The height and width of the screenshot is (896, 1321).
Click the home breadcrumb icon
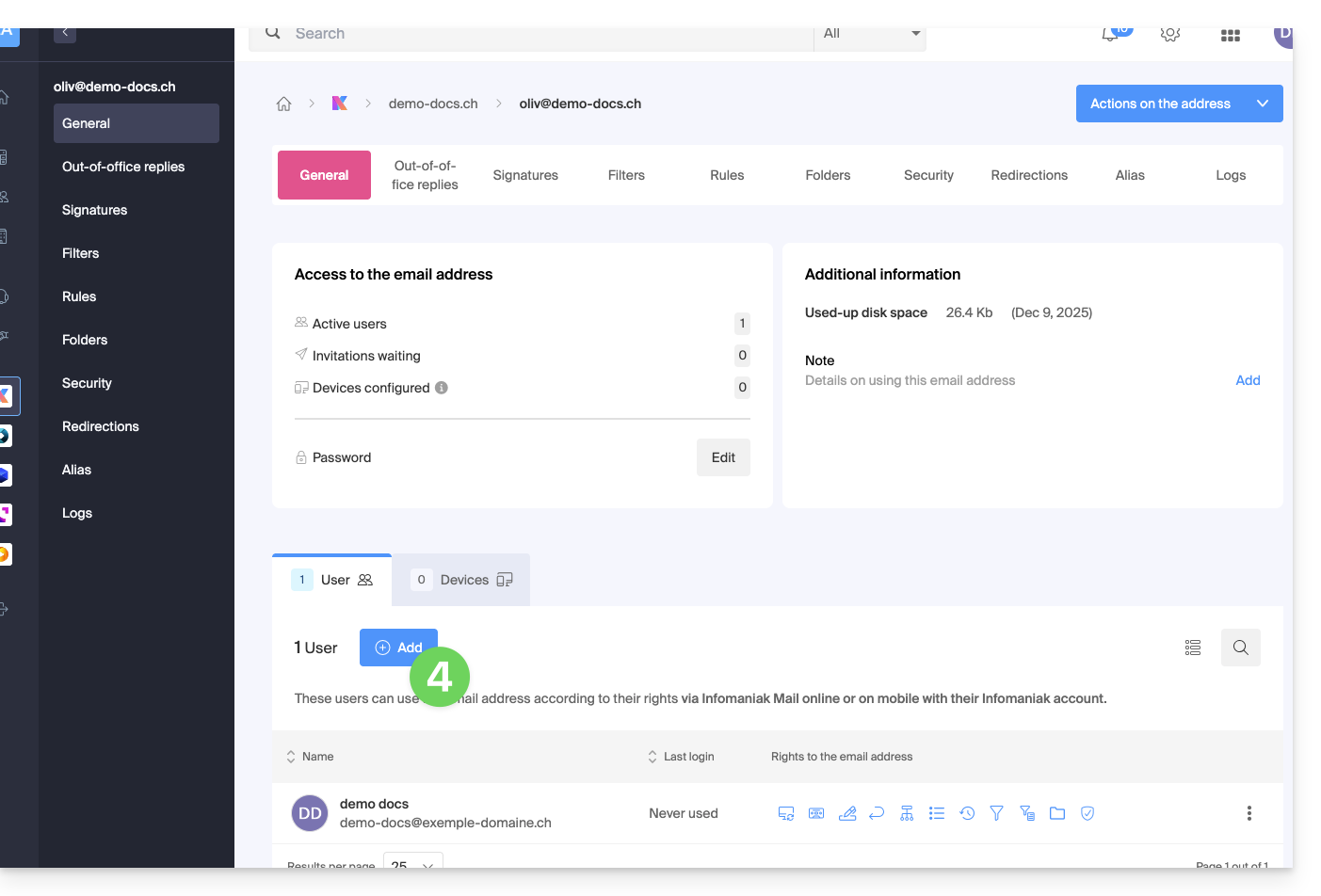coord(283,104)
